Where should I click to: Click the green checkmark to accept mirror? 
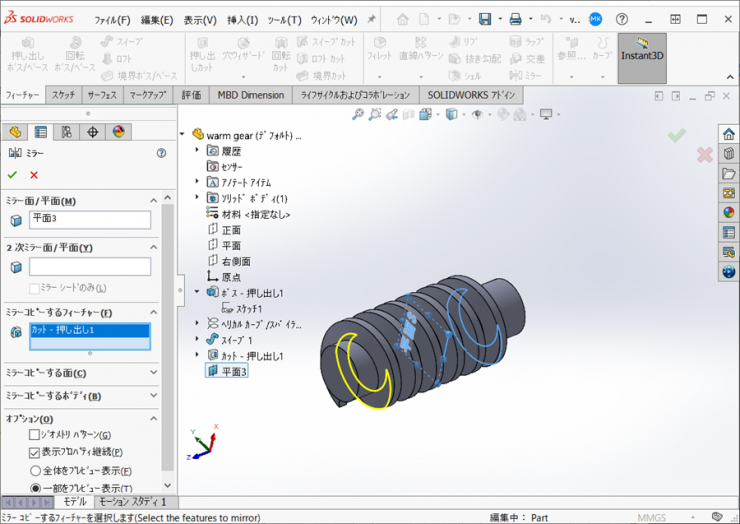click(x=12, y=175)
